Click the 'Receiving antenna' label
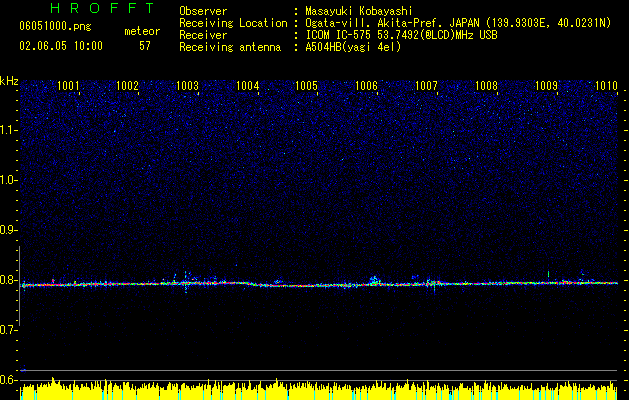The height and width of the screenshot is (400, 629). coord(230,47)
